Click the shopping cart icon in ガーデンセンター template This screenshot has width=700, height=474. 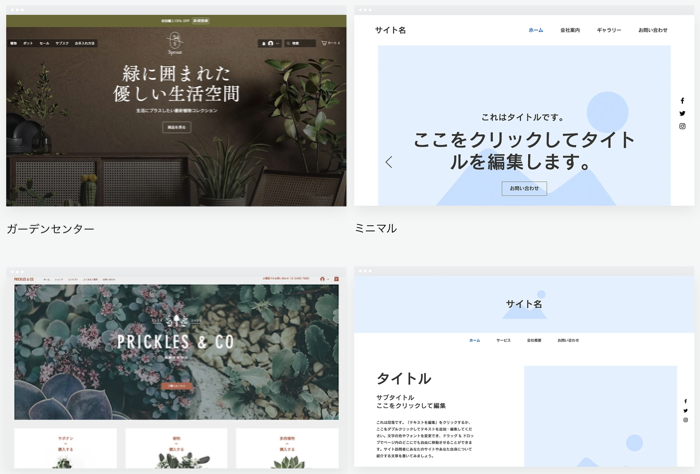point(324,43)
